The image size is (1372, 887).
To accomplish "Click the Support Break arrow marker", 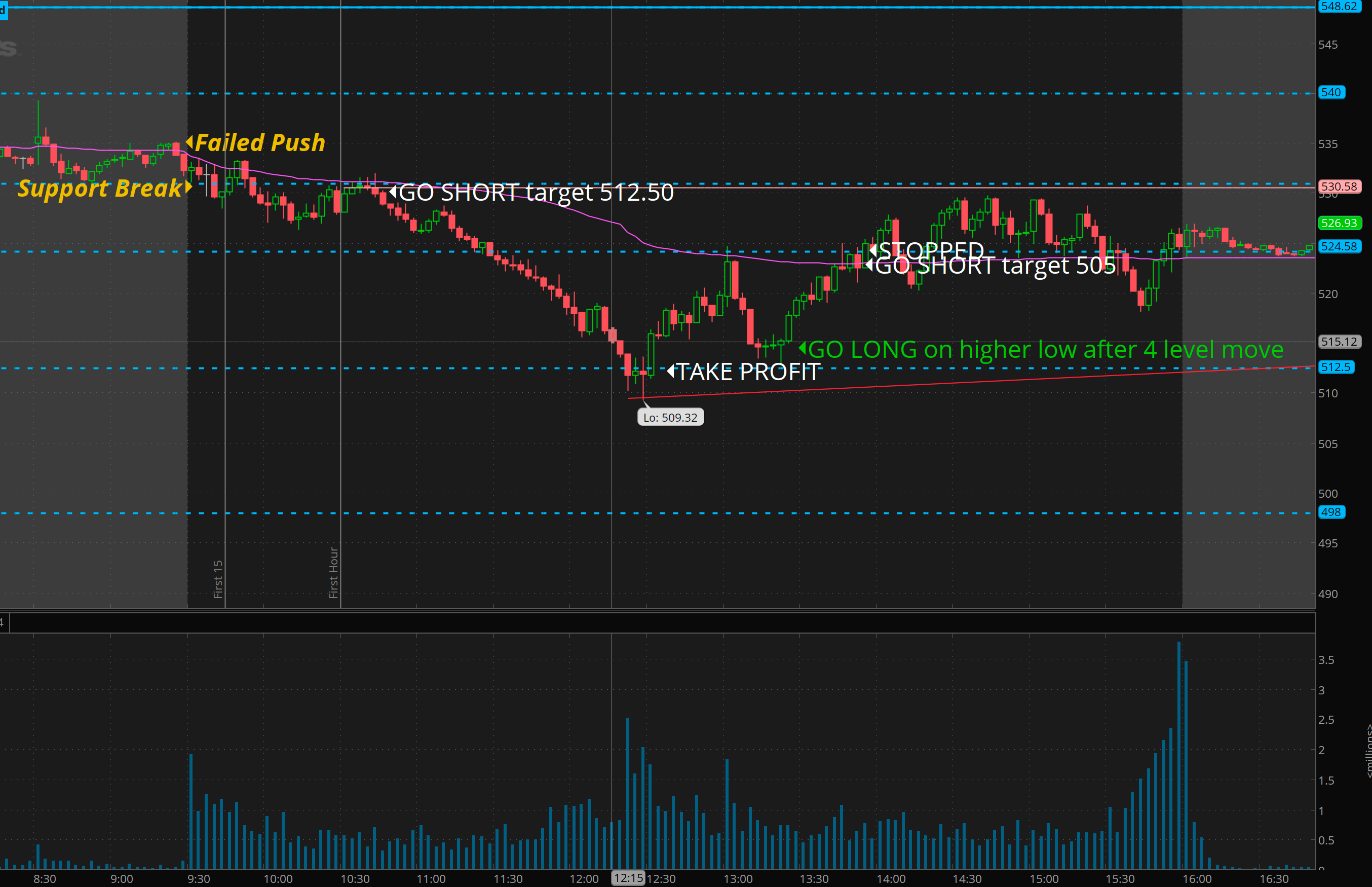I will (x=187, y=187).
